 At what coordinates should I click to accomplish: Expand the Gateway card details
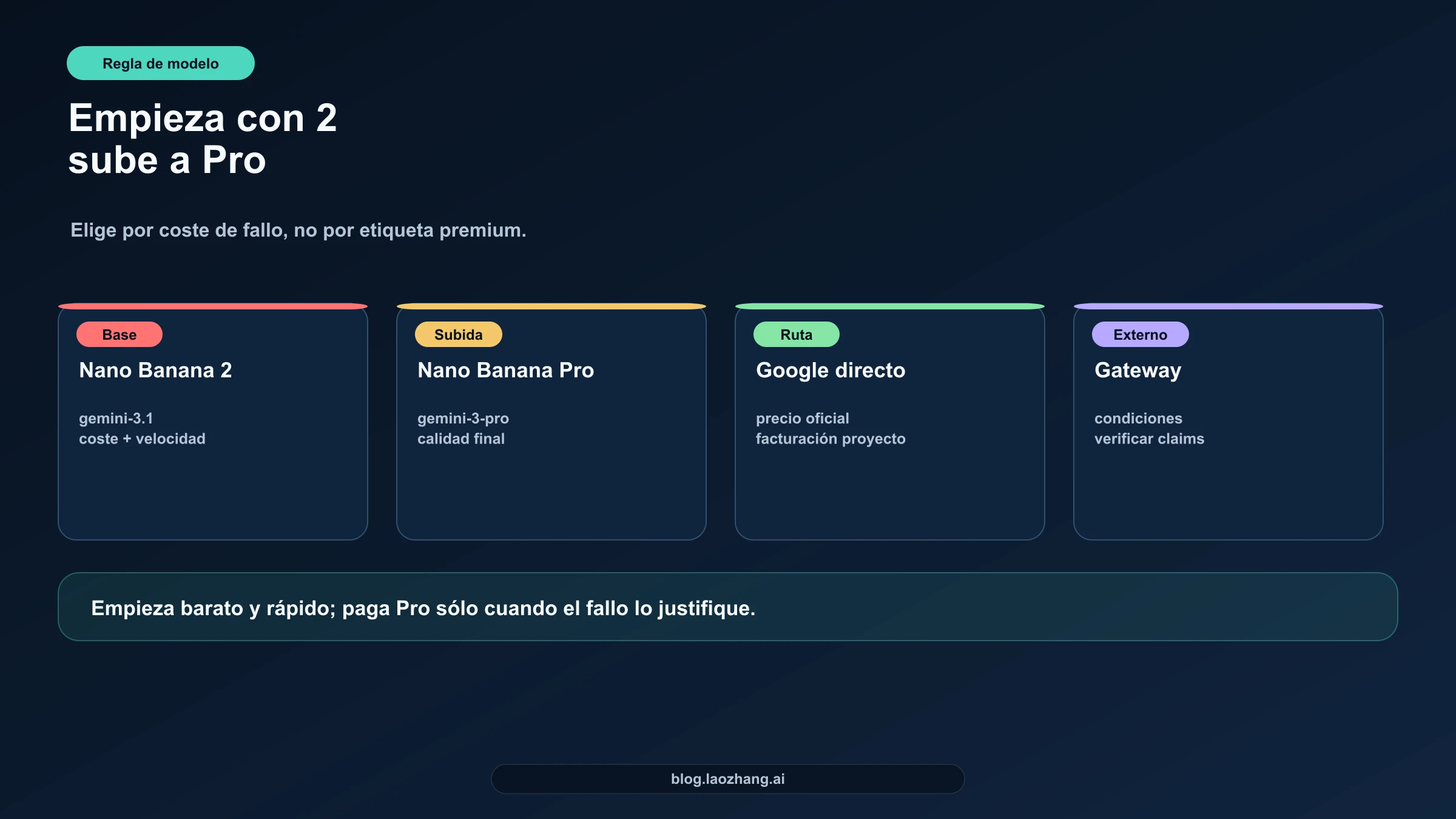(x=1227, y=419)
